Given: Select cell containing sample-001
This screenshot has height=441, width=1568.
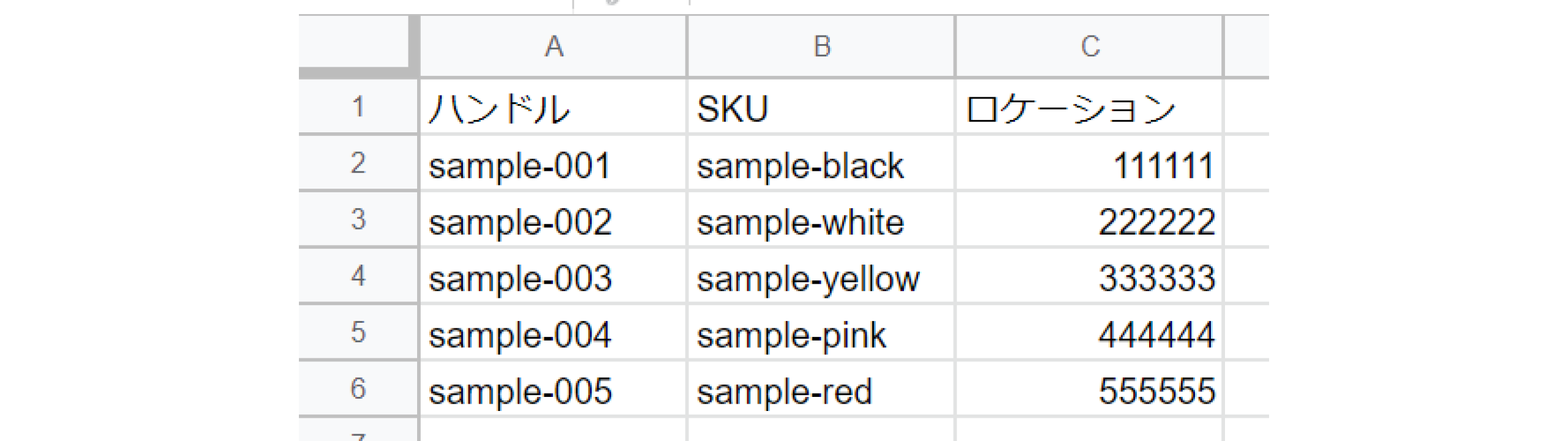Looking at the screenshot, I should pyautogui.click(x=553, y=164).
